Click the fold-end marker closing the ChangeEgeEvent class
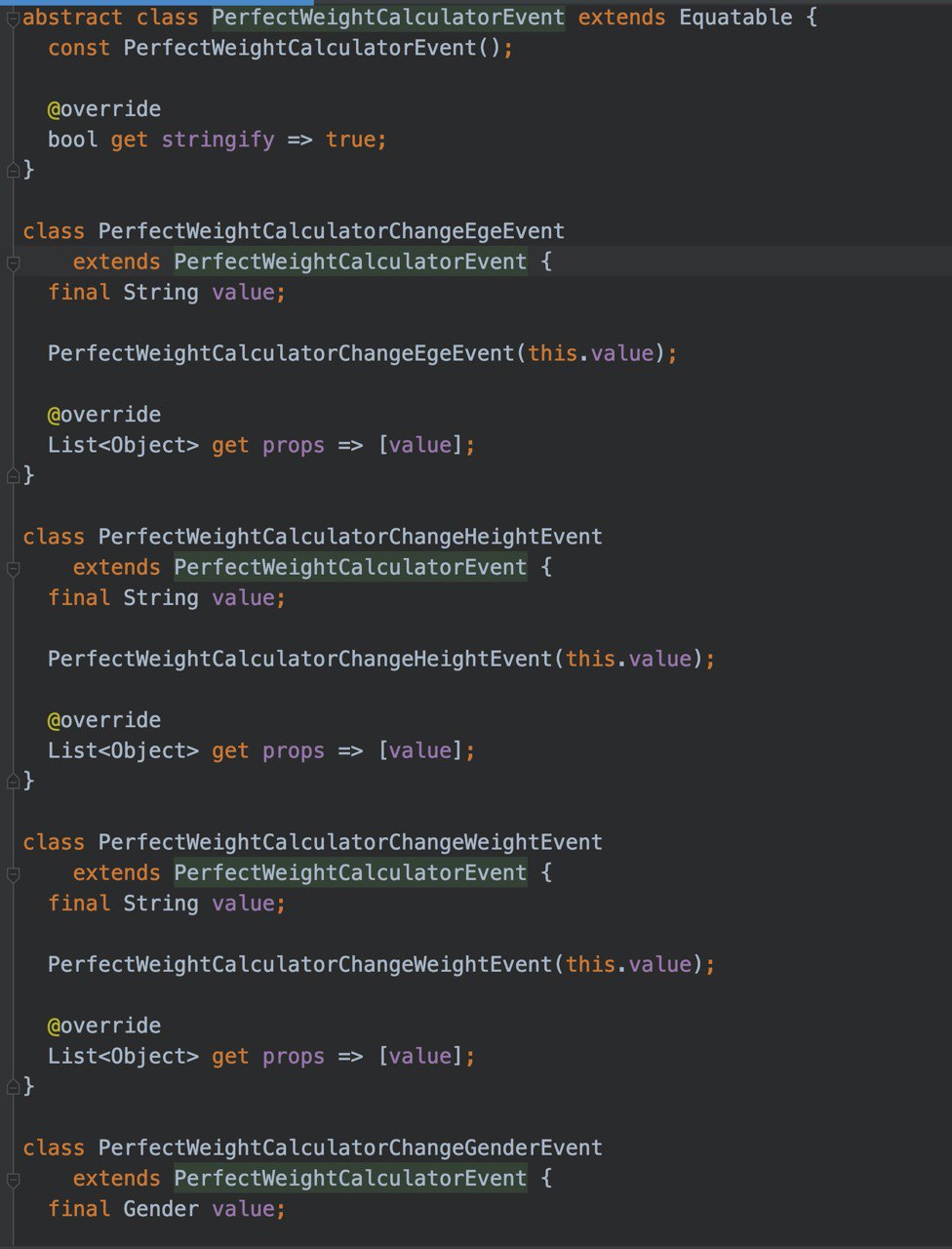952x1249 pixels. pyautogui.click(x=13, y=476)
